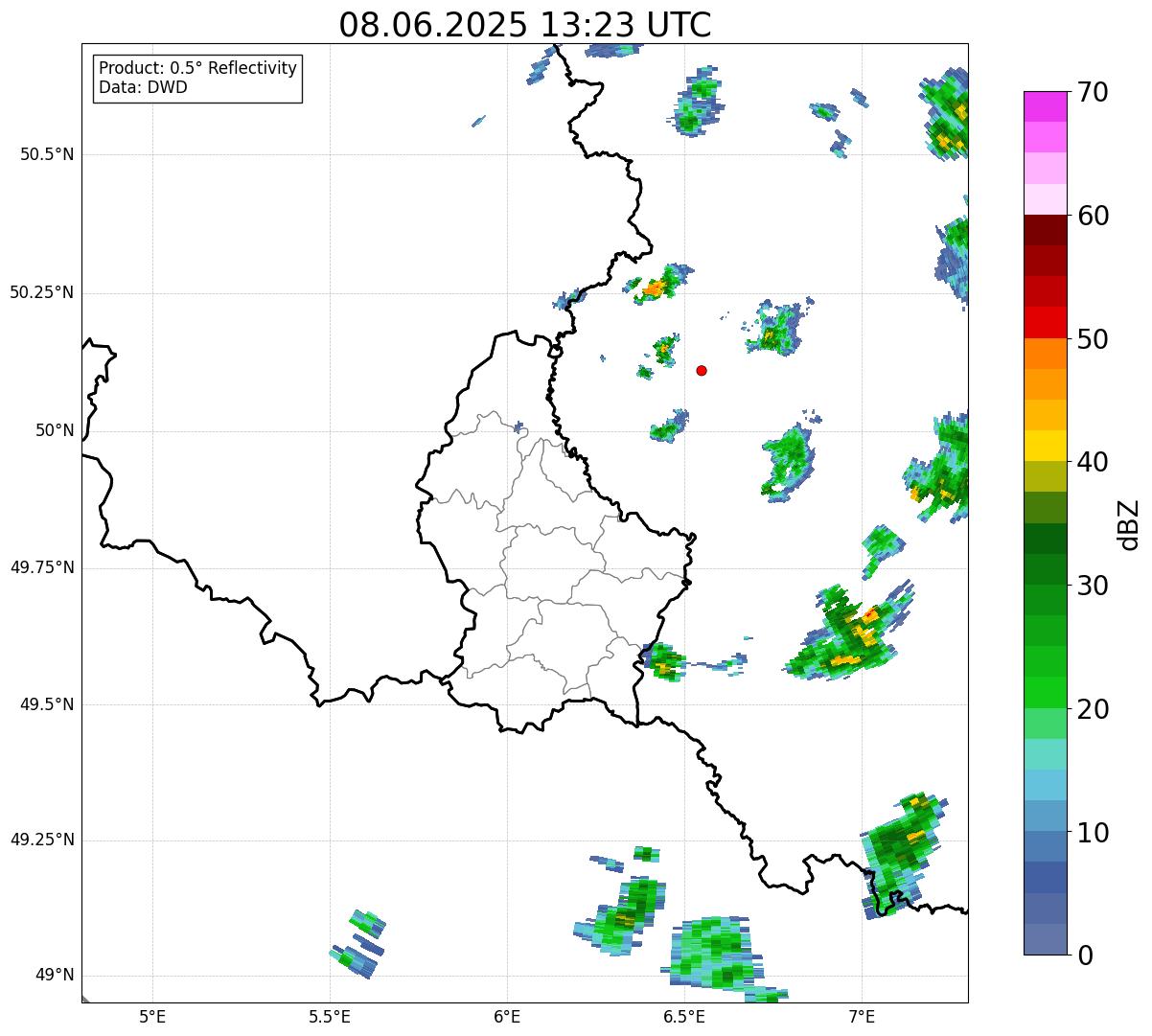This screenshot has width=1152, height=1036.
Task: Click the 5°E longitude label
Action: coord(152,1016)
